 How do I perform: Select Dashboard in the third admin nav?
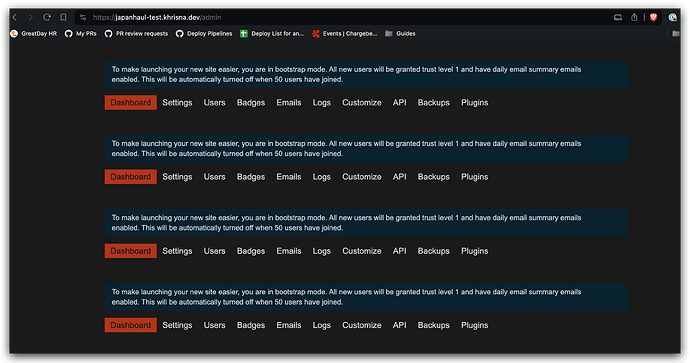tap(131, 251)
